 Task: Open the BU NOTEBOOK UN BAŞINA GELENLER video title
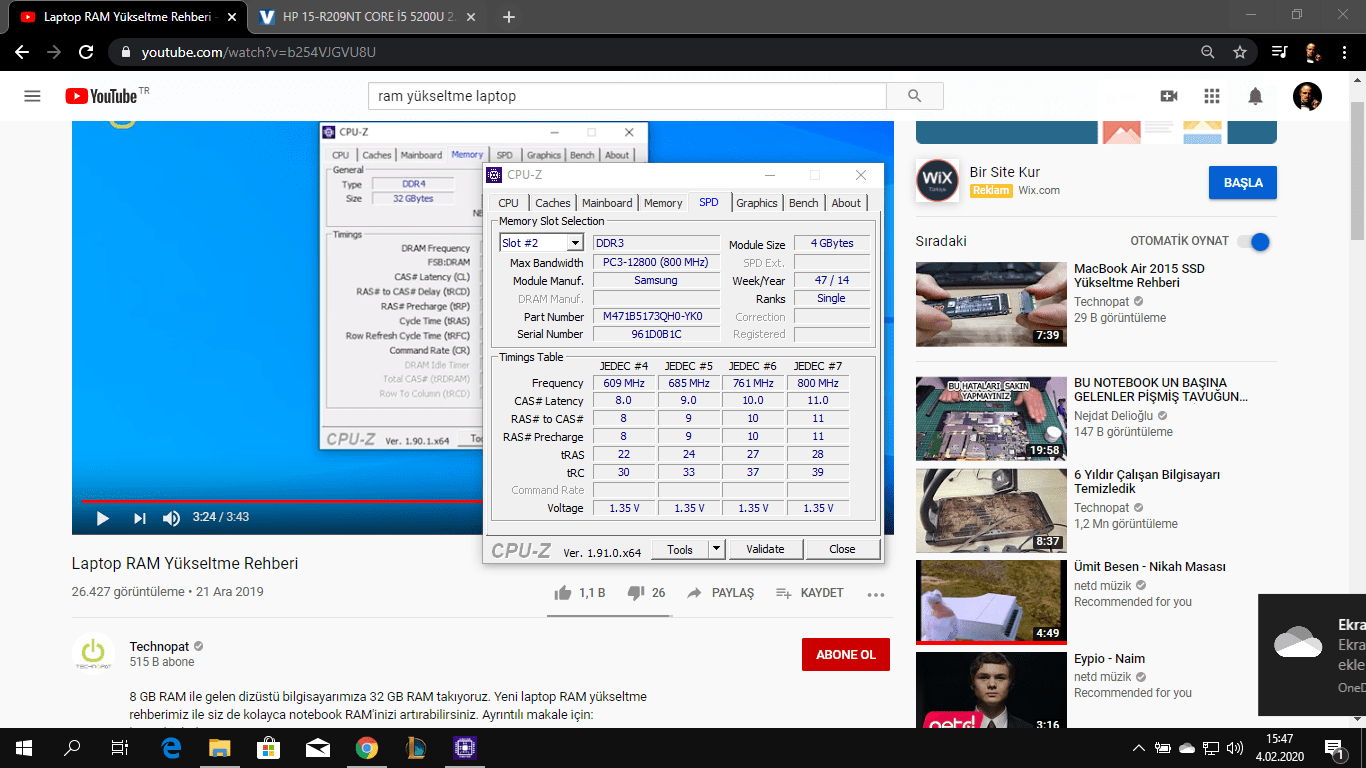(x=1161, y=390)
